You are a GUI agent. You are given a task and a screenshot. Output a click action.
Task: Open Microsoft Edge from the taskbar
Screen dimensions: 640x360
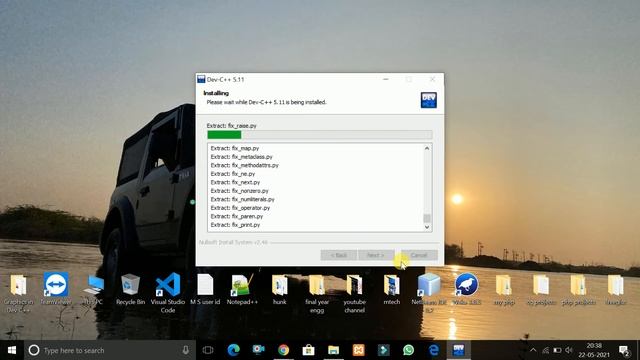(x=233, y=350)
